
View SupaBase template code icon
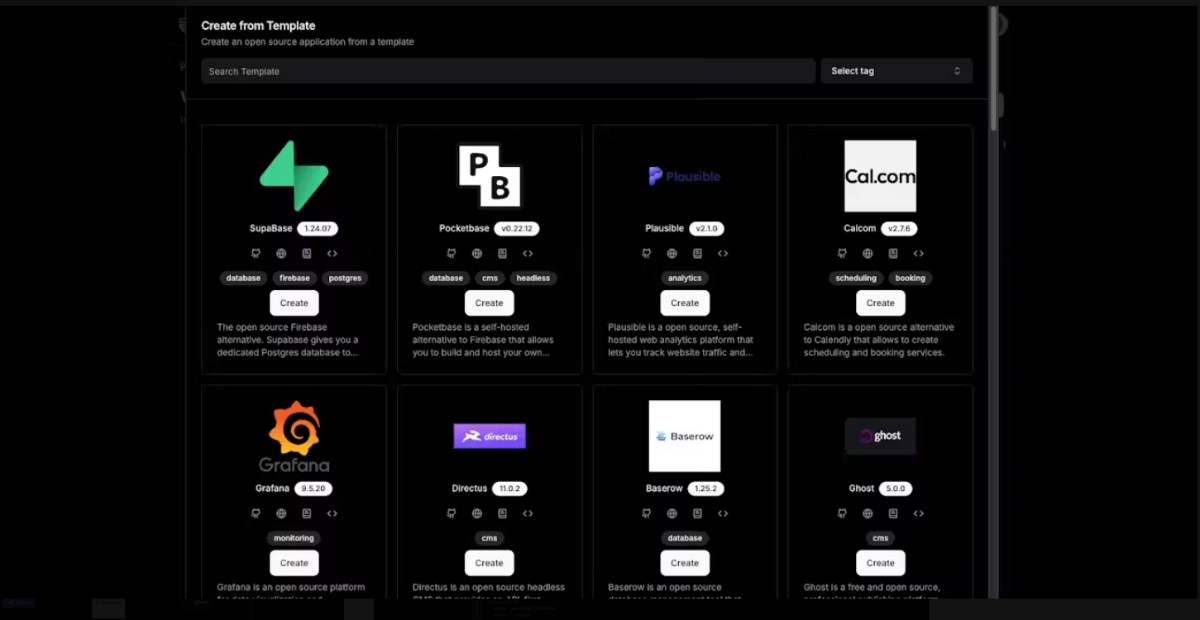(332, 254)
